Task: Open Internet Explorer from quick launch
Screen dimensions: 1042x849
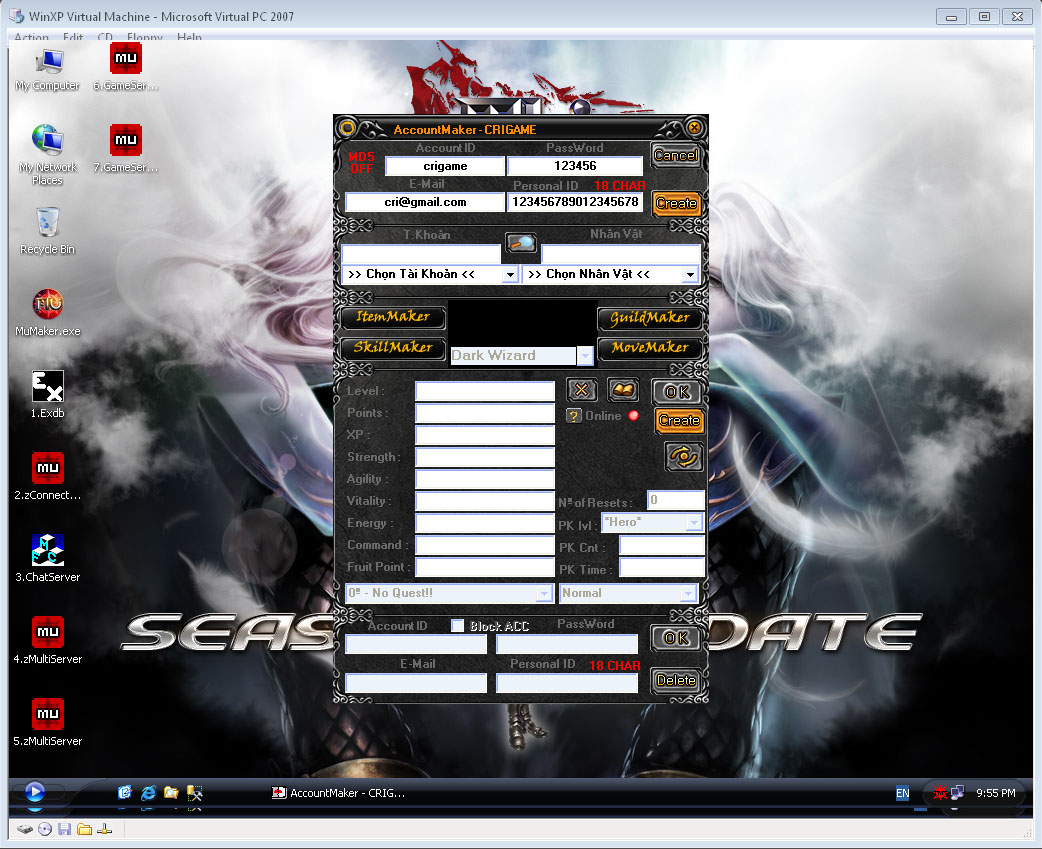Action: pos(148,793)
